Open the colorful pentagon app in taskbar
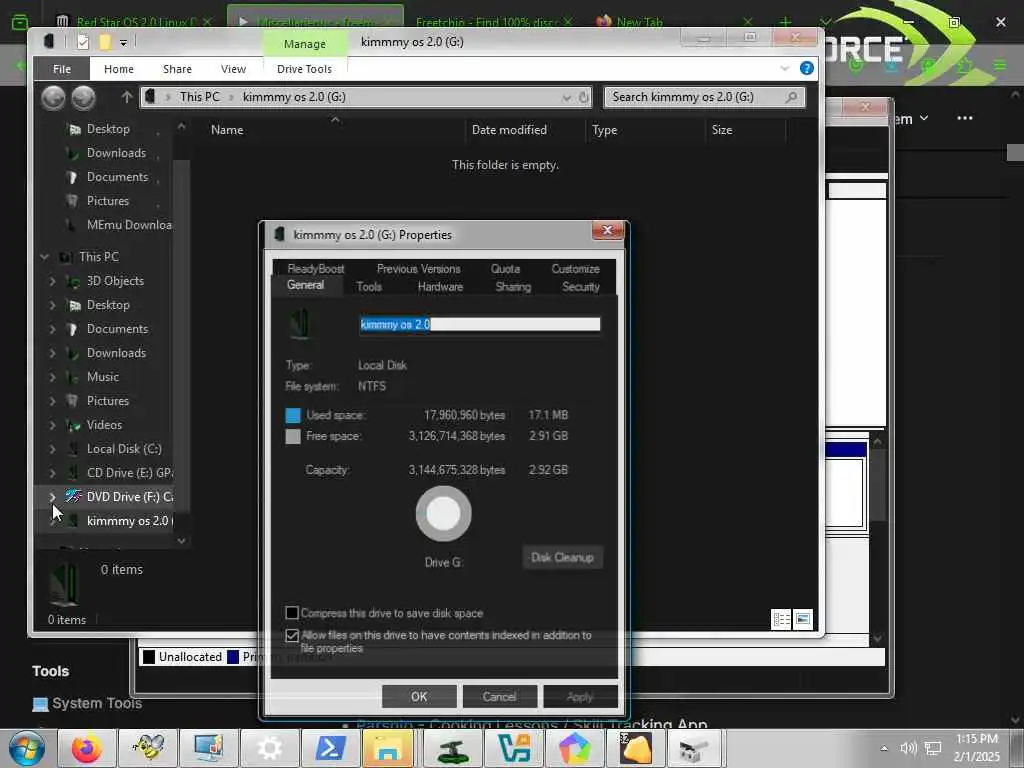The image size is (1024, 768). point(575,748)
